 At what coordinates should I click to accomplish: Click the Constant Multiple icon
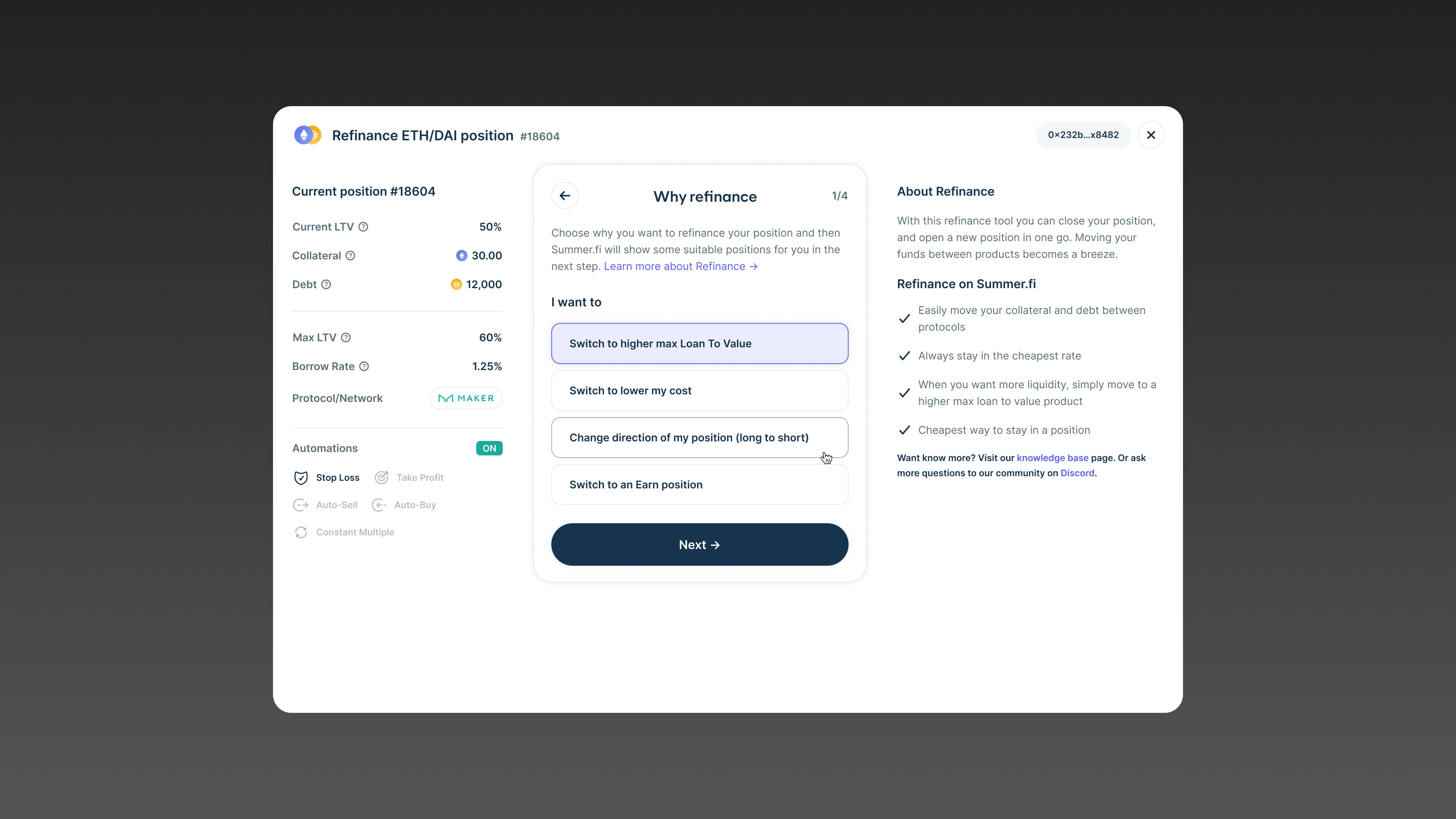[x=301, y=532]
